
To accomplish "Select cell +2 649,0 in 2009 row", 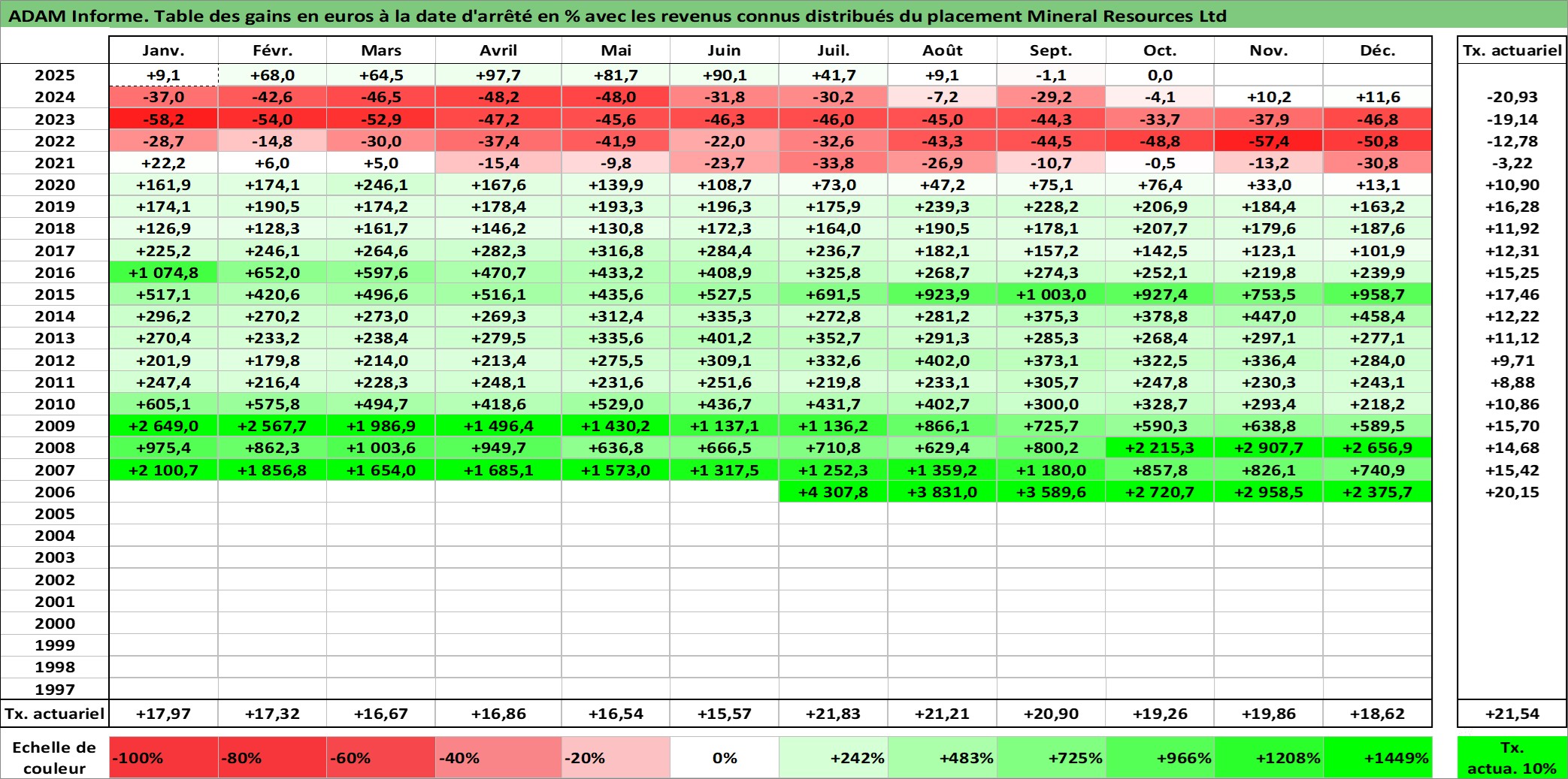I will click(163, 426).
